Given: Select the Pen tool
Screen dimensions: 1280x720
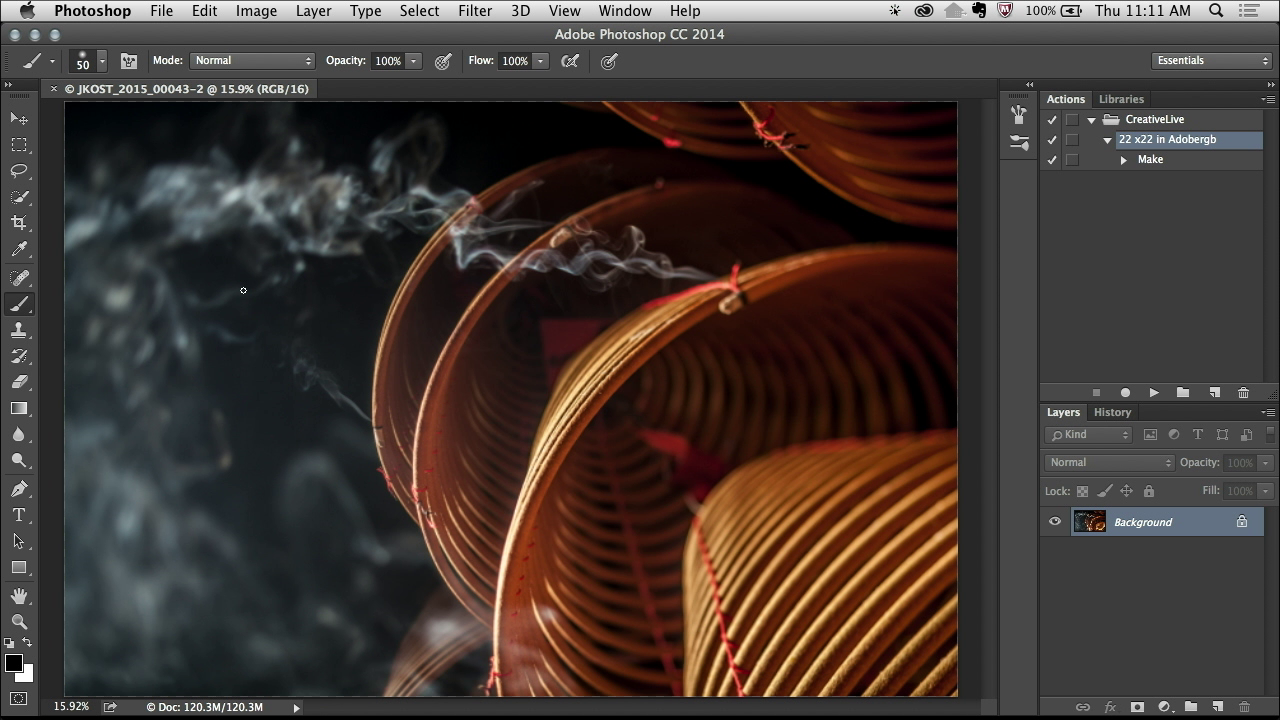Looking at the screenshot, I should pyautogui.click(x=19, y=489).
